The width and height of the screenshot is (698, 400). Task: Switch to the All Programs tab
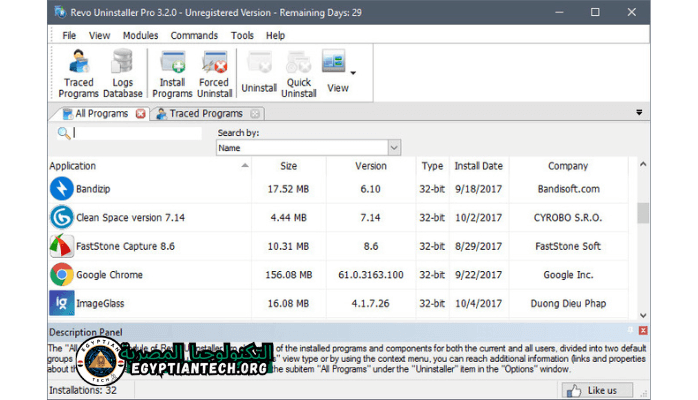tap(101, 114)
